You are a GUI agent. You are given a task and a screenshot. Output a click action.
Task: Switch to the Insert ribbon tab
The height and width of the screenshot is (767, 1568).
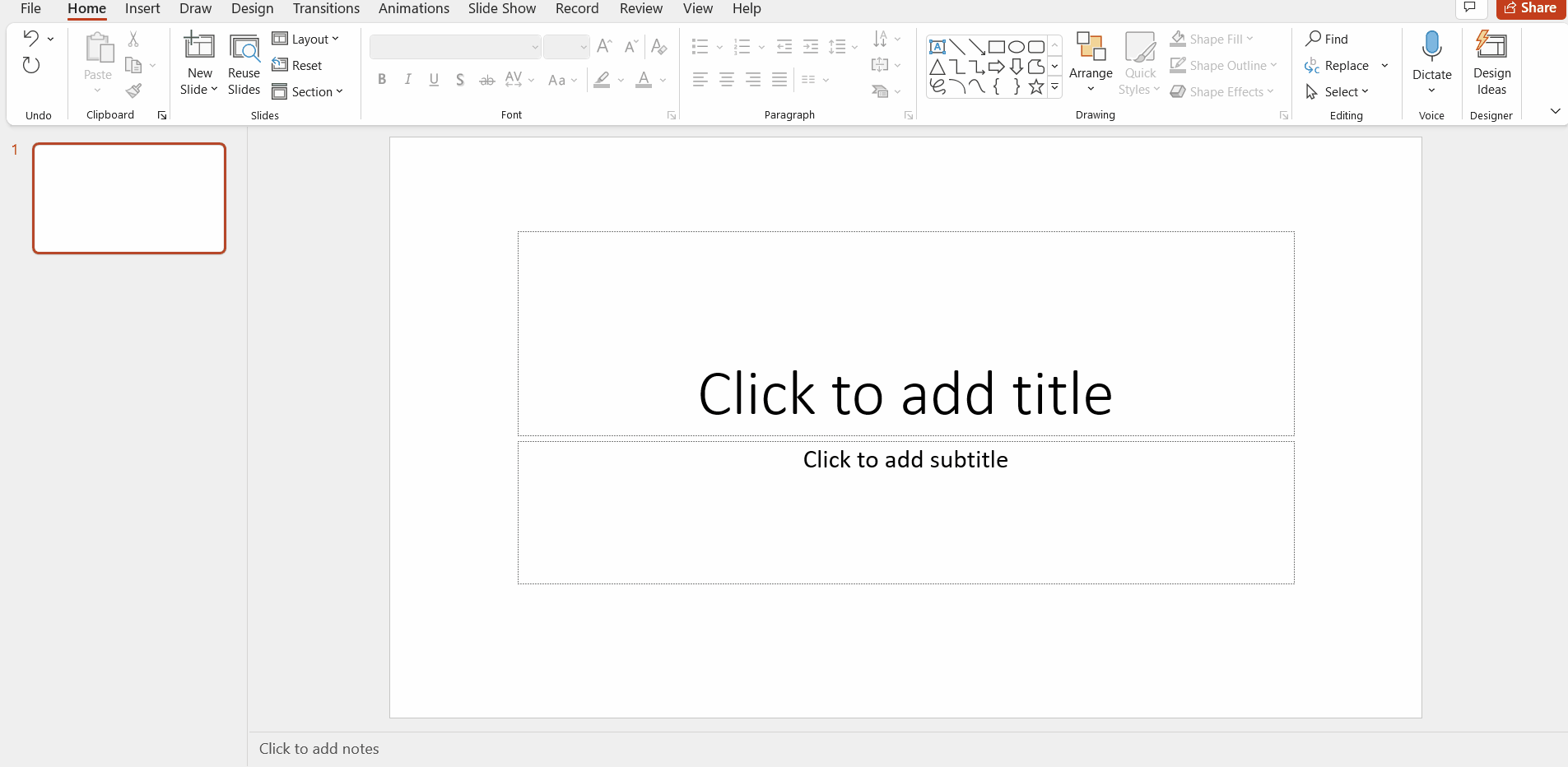pyautogui.click(x=142, y=8)
